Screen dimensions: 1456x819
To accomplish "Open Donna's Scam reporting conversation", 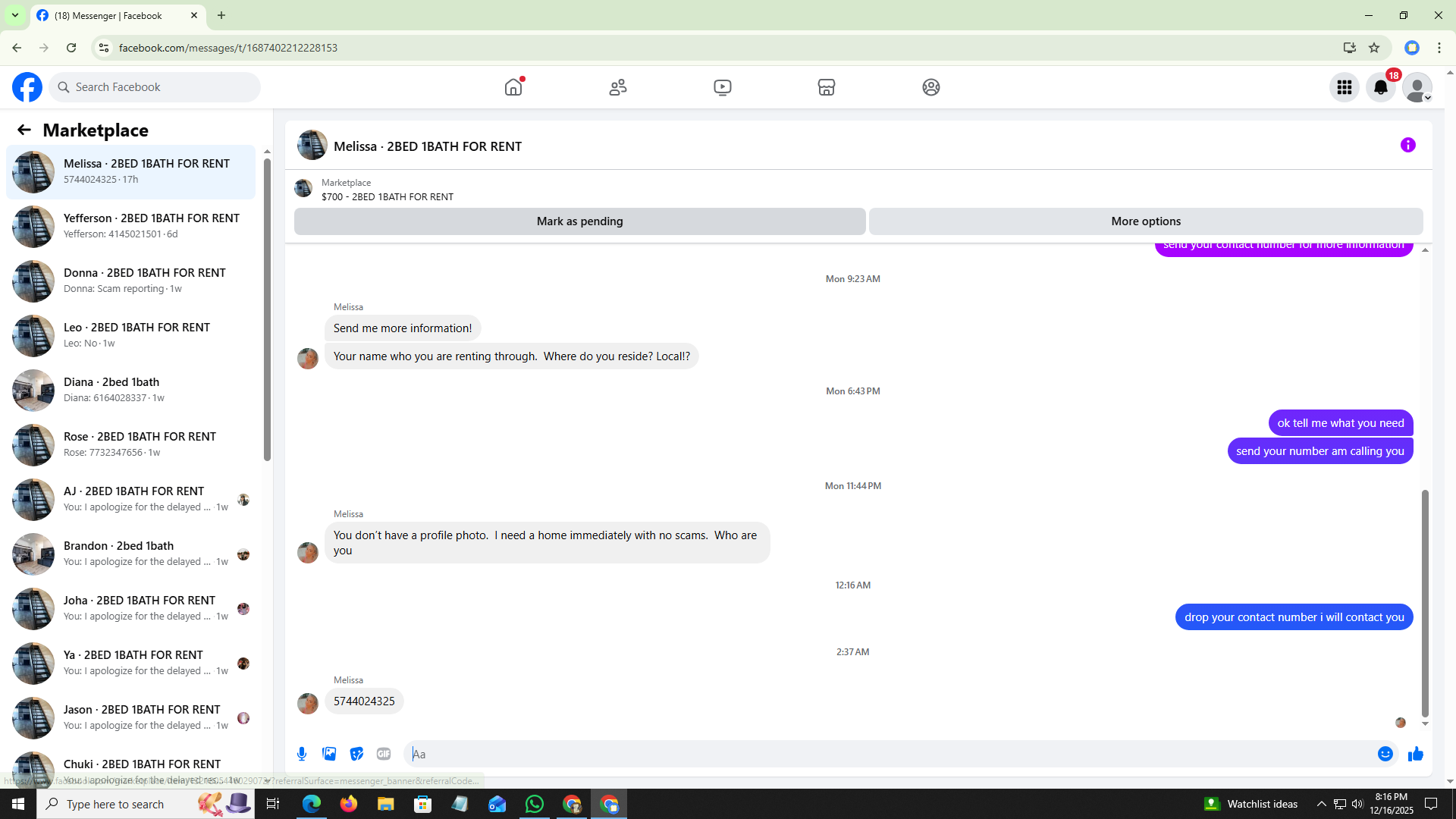I will 130,281.
